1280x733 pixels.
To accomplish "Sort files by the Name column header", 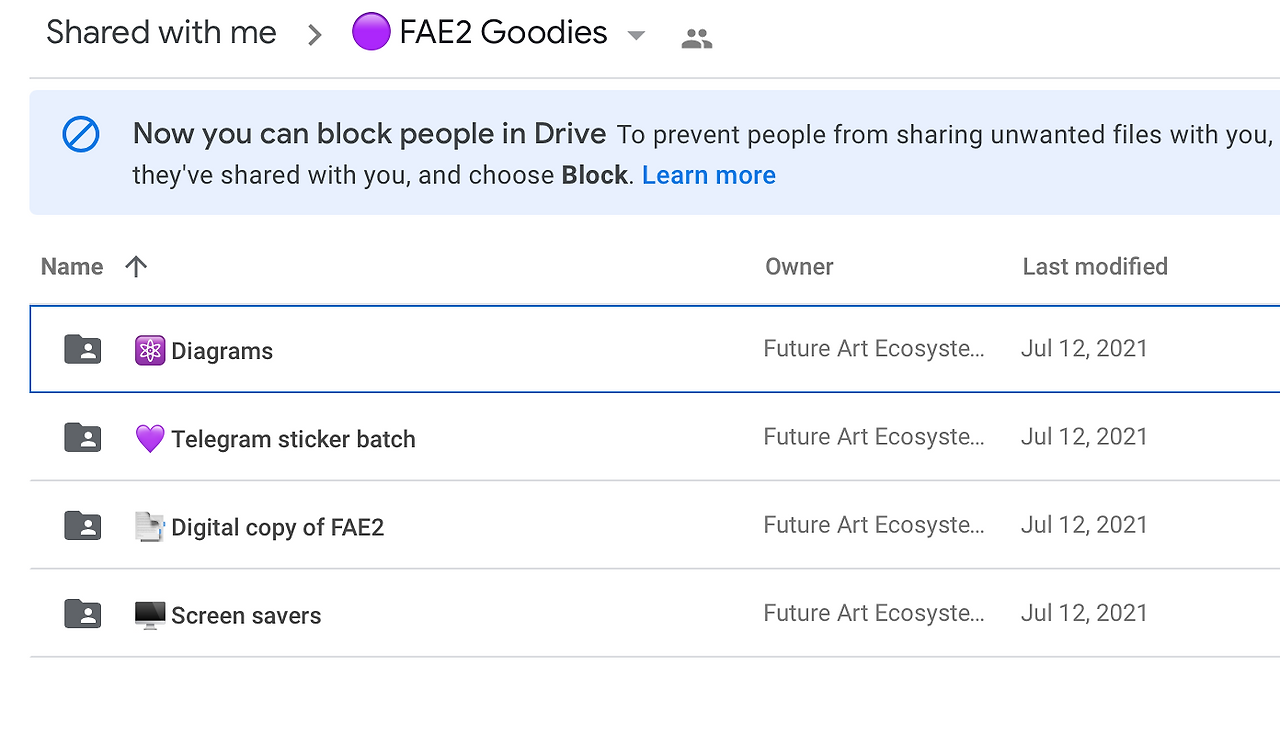I will [72, 267].
